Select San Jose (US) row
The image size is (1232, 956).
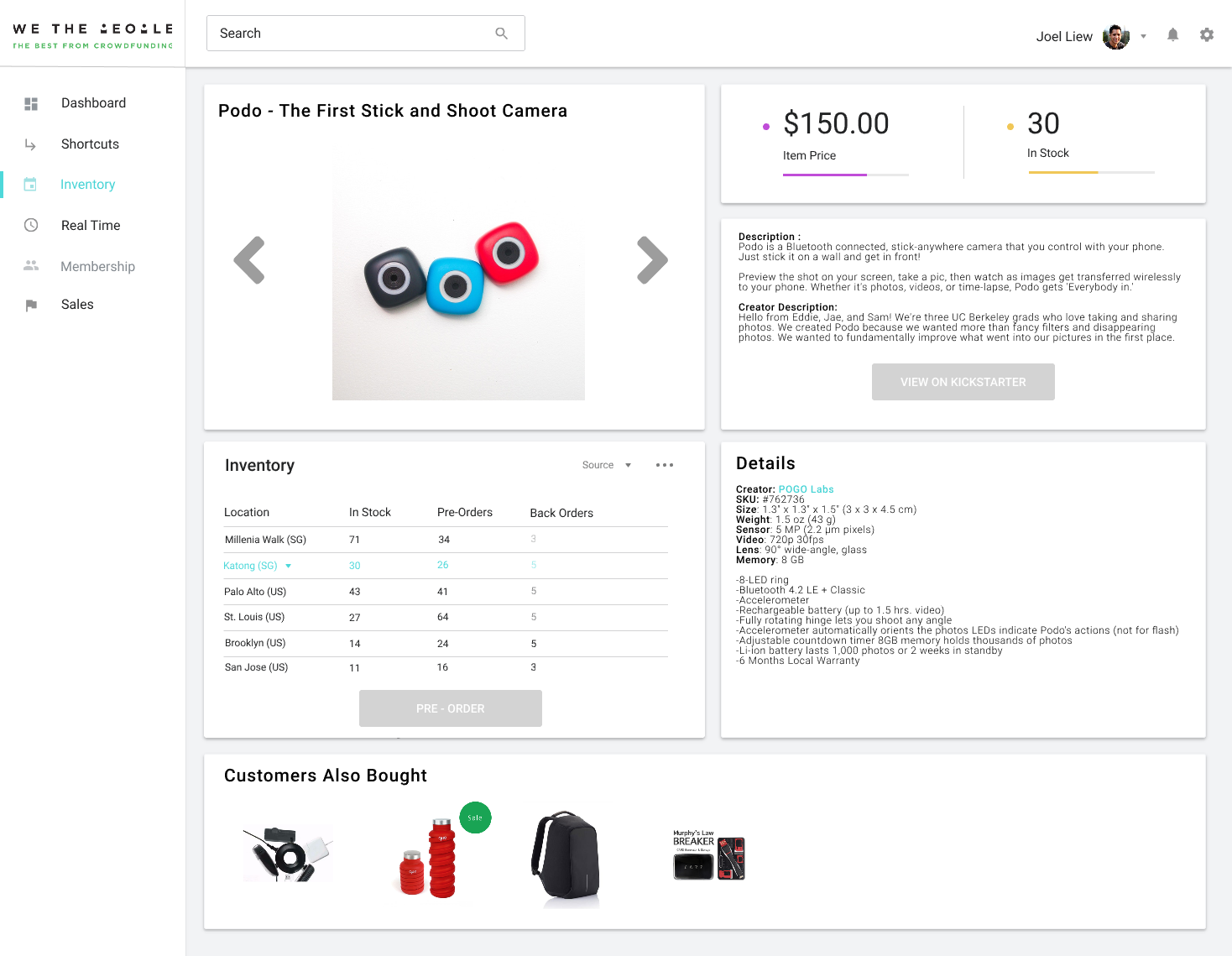click(446, 668)
